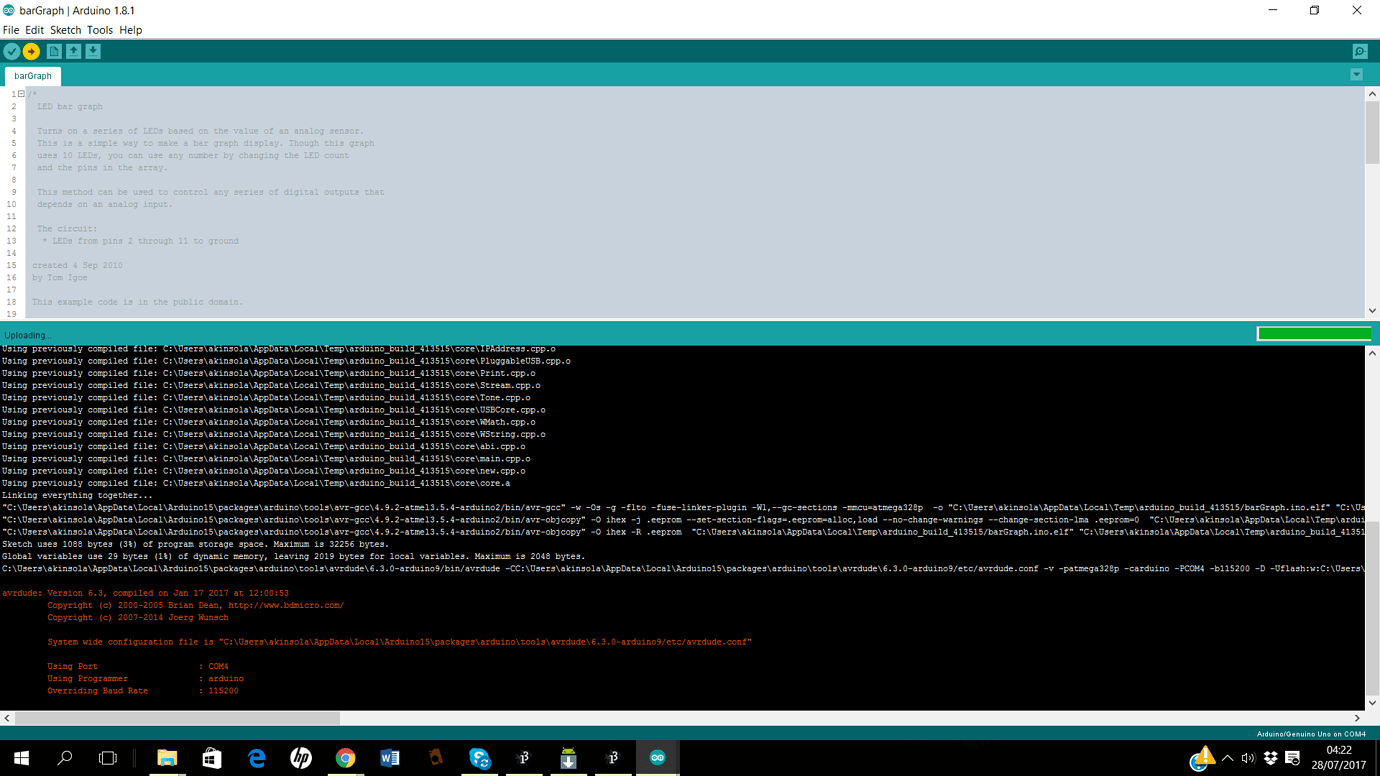Open File Explorer from the taskbar
The width and height of the screenshot is (1380, 776).
pyautogui.click(x=166, y=757)
